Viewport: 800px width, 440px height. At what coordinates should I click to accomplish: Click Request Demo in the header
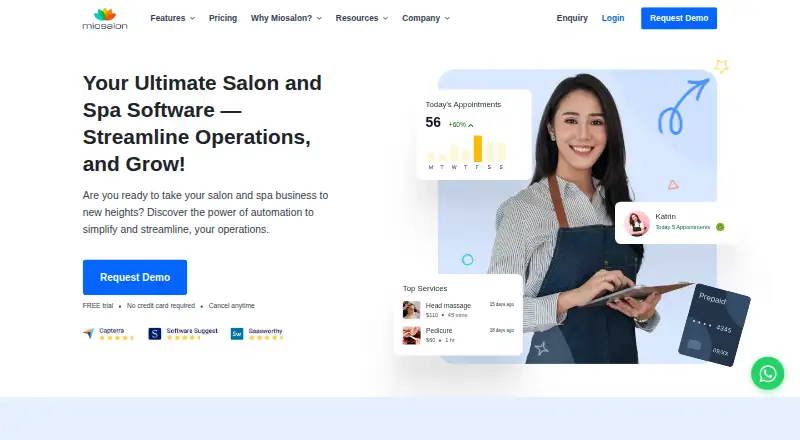point(679,18)
